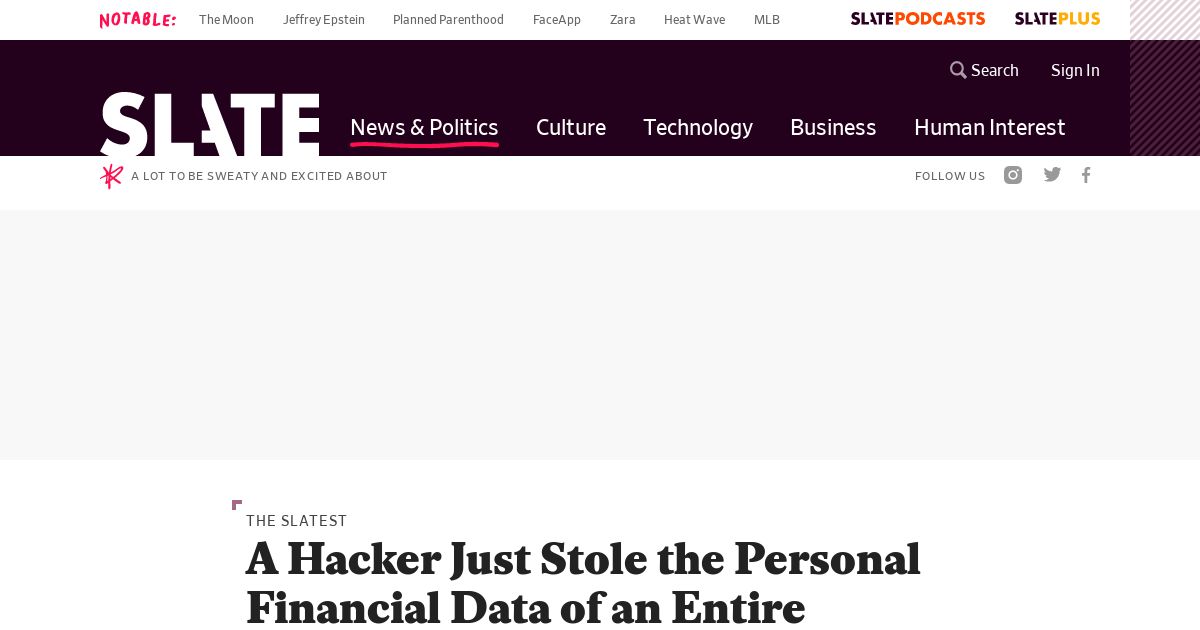The height and width of the screenshot is (630, 1200).
Task: Open Slate's Twitter page icon
Action: 1052,175
